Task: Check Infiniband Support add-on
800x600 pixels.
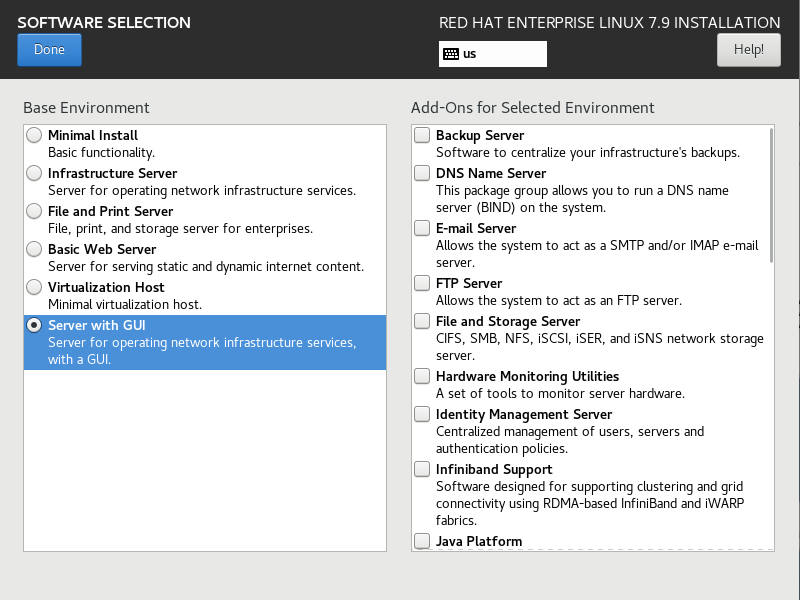Action: (x=423, y=469)
